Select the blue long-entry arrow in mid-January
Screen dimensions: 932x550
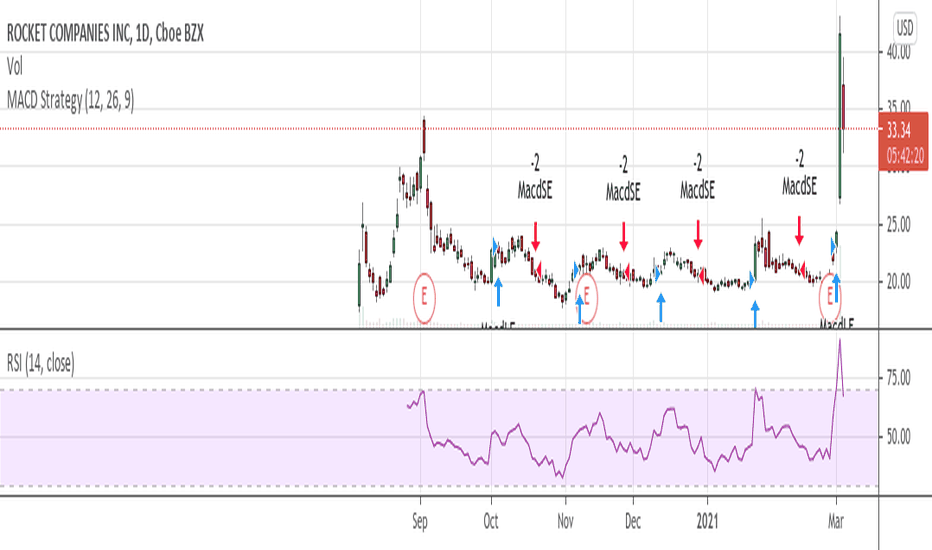tap(755, 315)
